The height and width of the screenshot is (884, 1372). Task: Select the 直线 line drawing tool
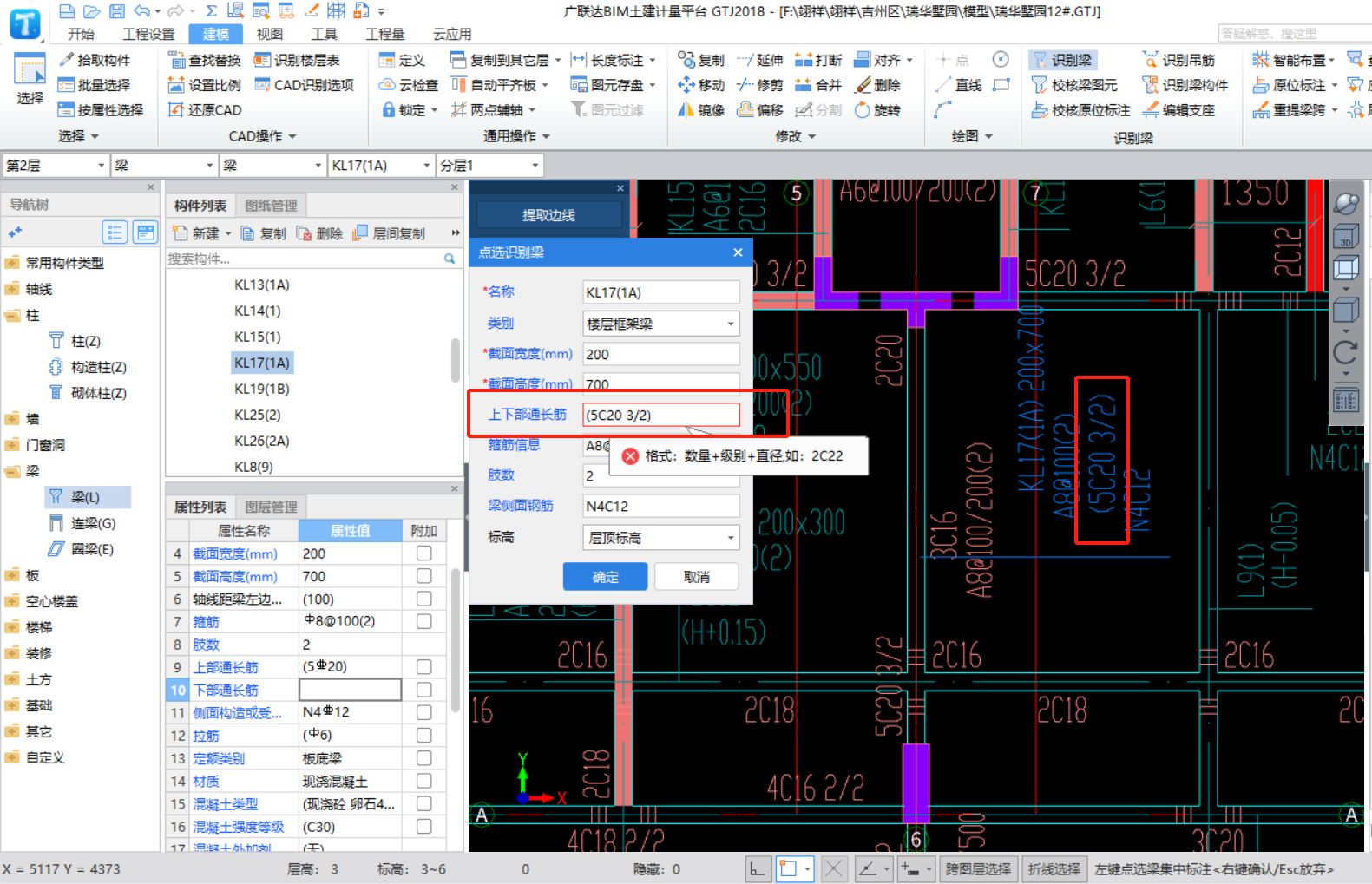[959, 85]
